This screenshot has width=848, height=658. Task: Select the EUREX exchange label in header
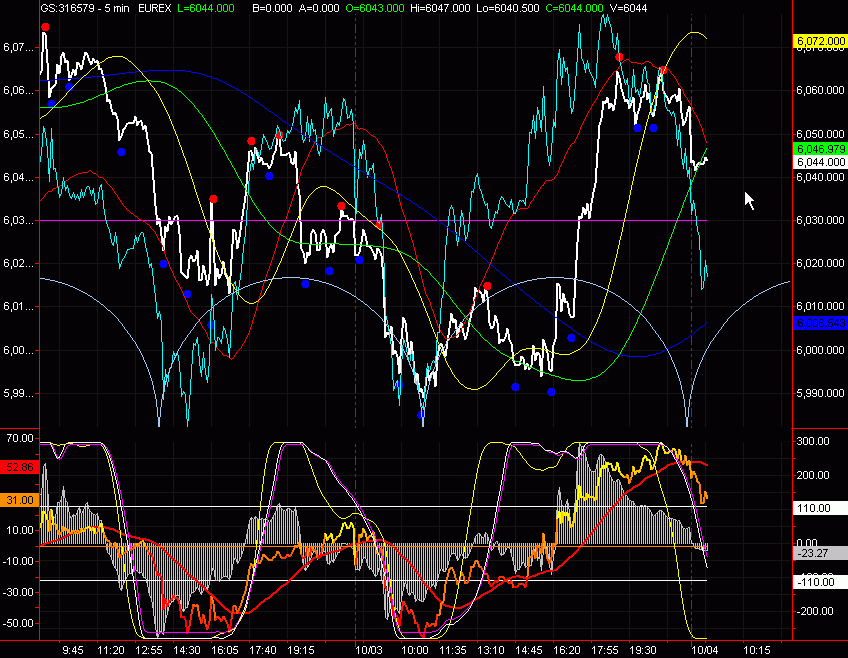[x=155, y=8]
